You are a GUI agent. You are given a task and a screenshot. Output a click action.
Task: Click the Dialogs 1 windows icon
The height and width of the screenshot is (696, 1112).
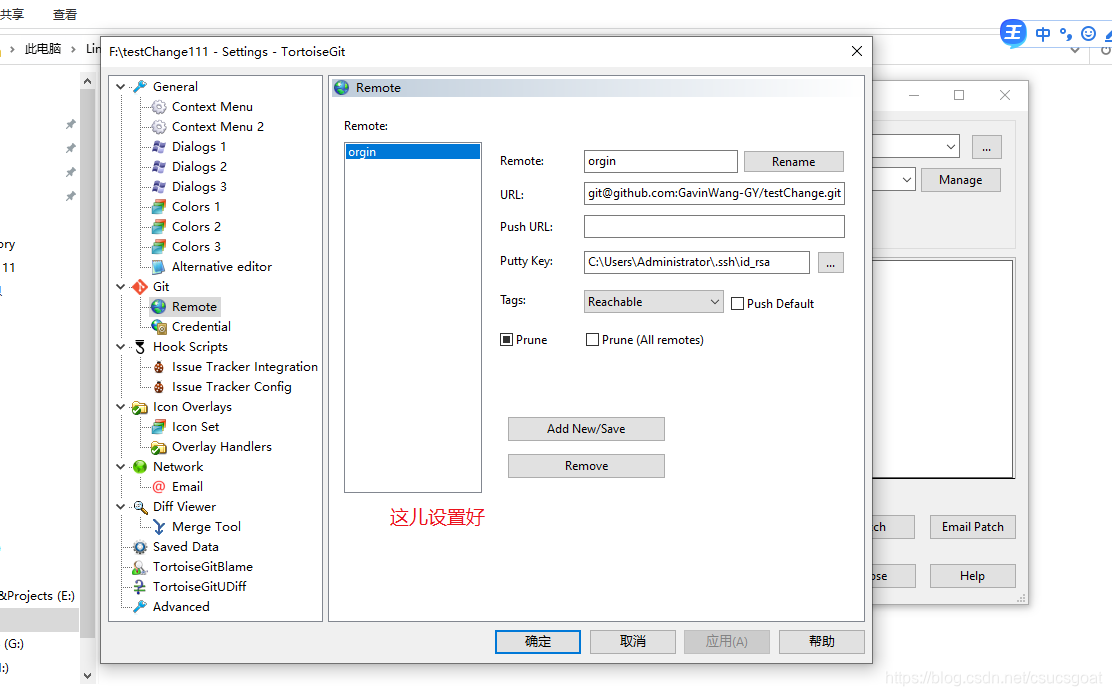point(159,147)
